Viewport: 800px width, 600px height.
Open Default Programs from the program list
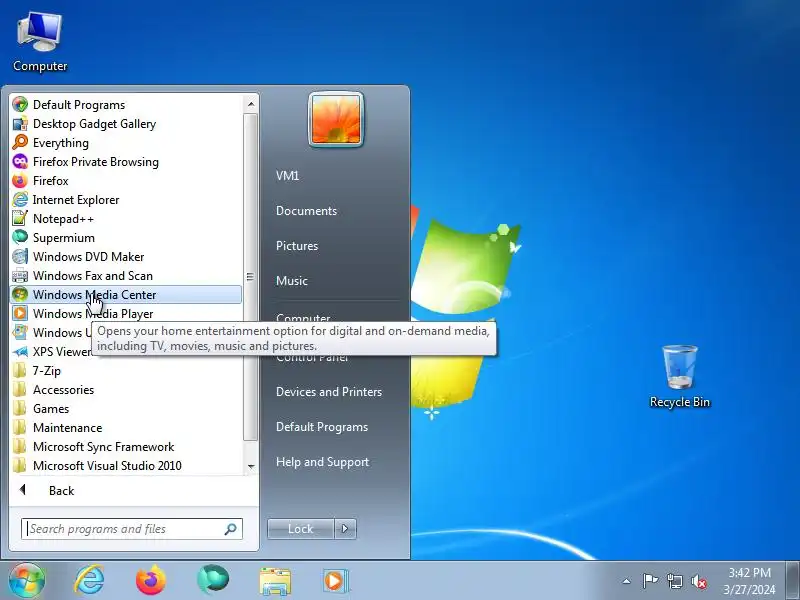coord(126,105)
